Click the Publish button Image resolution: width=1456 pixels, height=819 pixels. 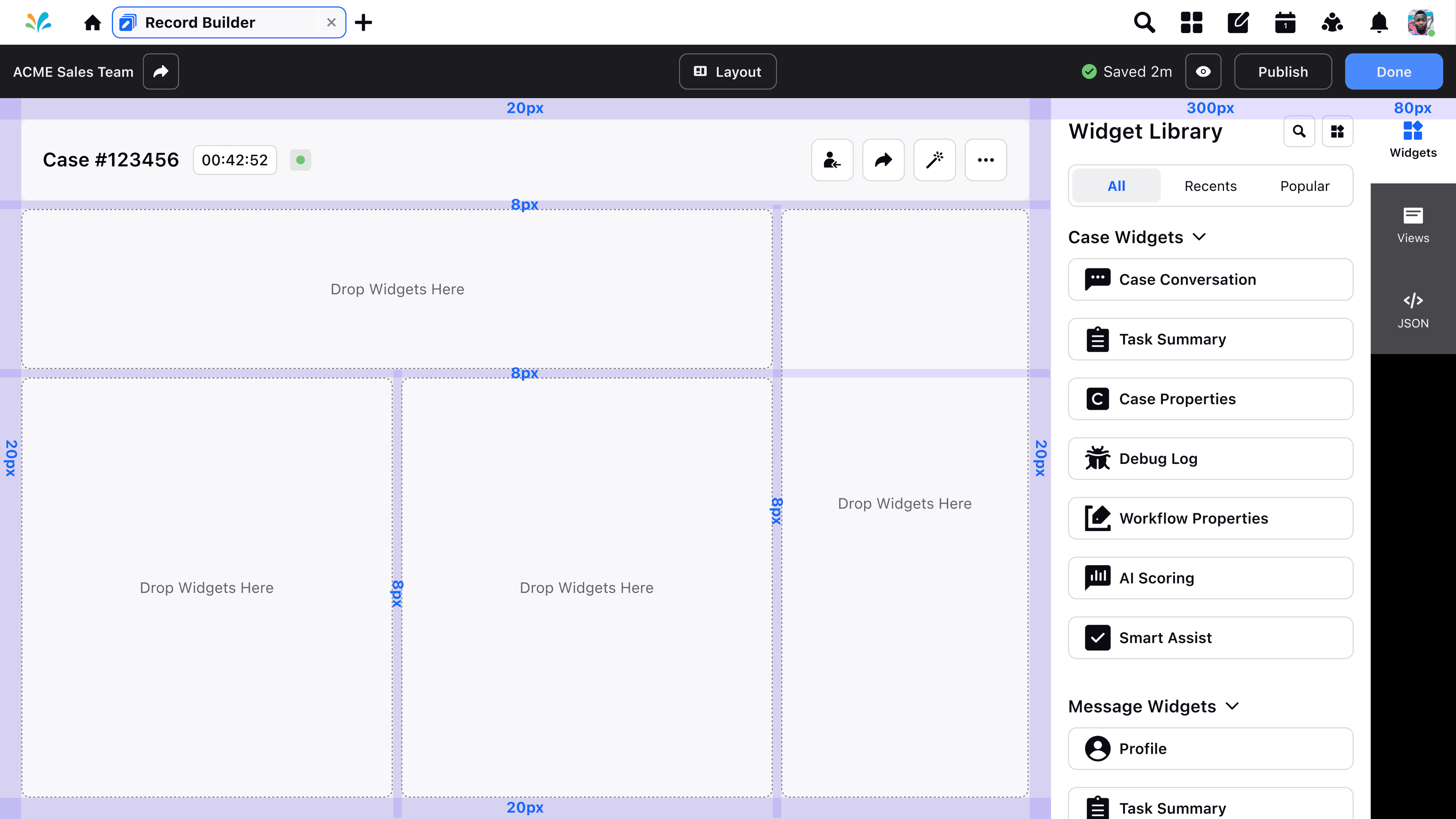click(1282, 72)
